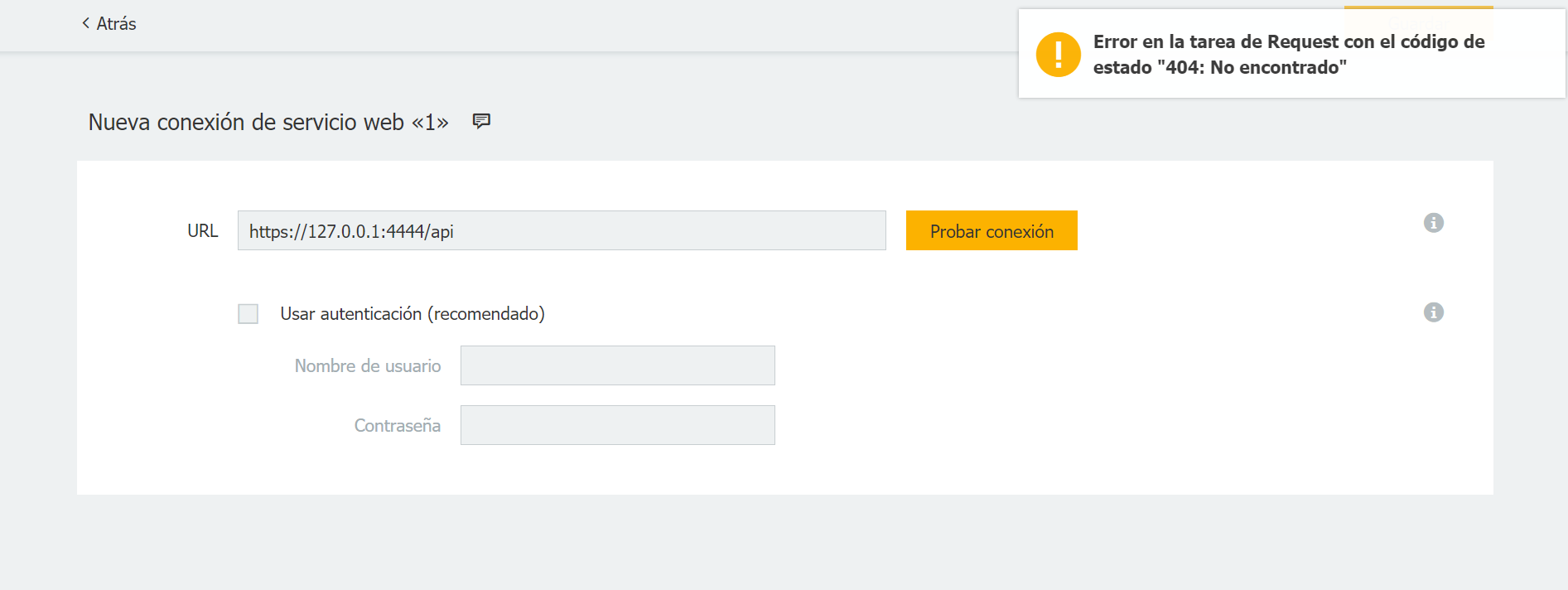Image resolution: width=1568 pixels, height=590 pixels.
Task: Click the Nombre de usuario input field
Action: pyautogui.click(x=617, y=365)
